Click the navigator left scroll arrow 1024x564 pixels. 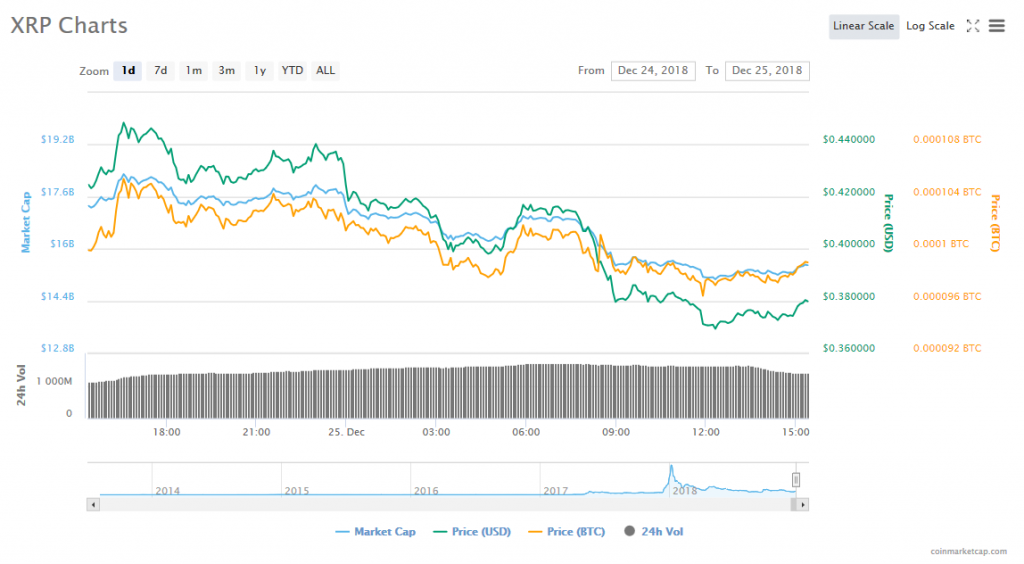[x=94, y=505]
